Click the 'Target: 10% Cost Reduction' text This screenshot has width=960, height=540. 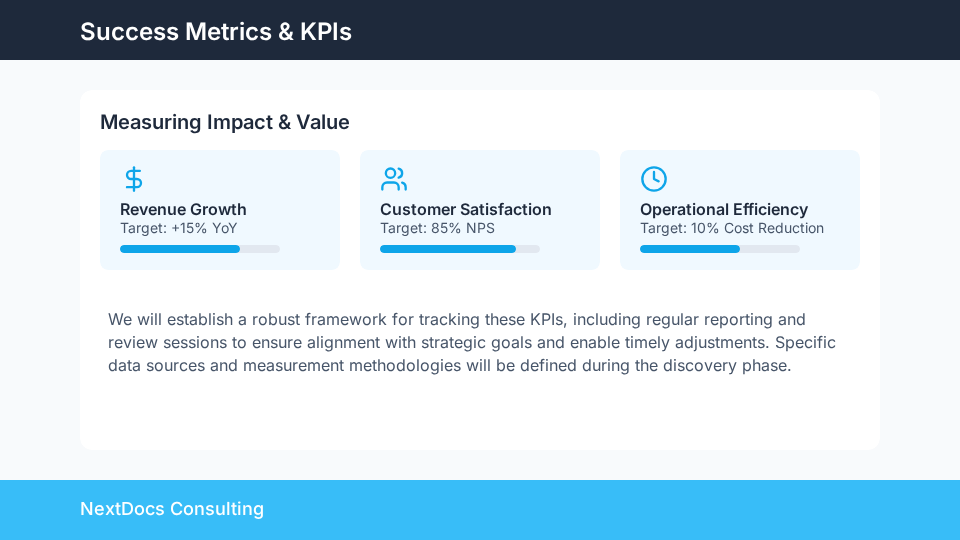(x=731, y=228)
